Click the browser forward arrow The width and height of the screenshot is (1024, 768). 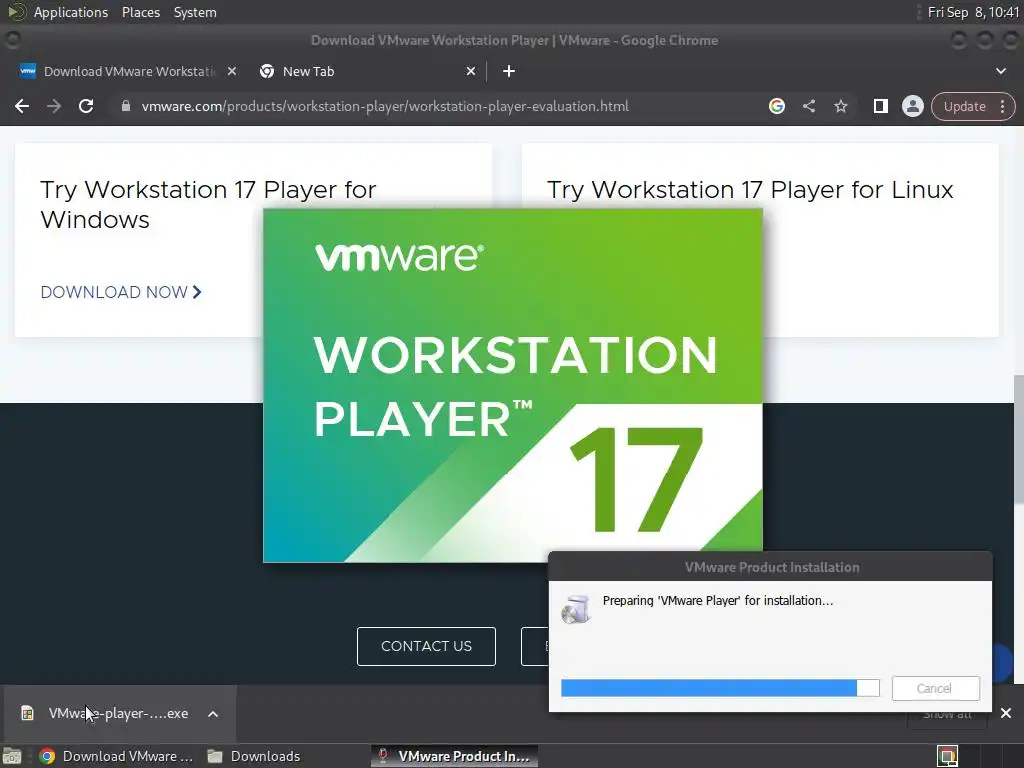(x=54, y=106)
